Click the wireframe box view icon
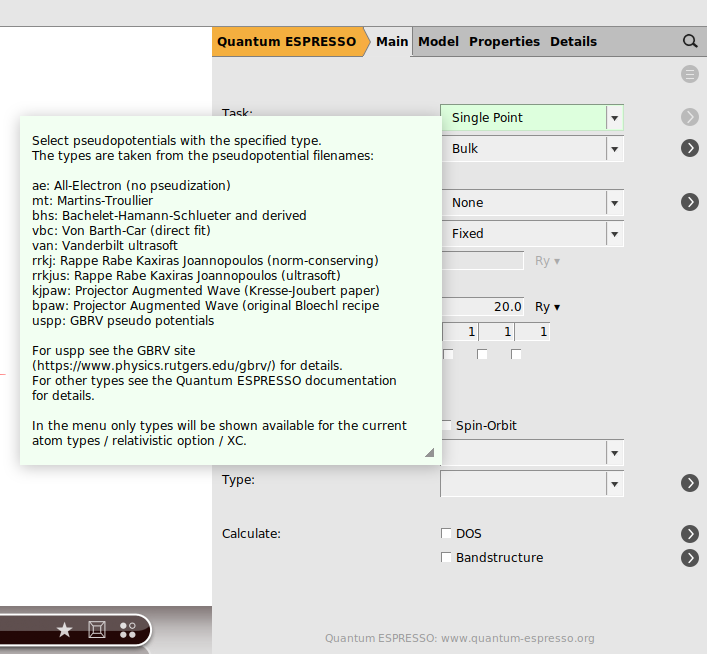This screenshot has width=707, height=654. (x=97, y=630)
